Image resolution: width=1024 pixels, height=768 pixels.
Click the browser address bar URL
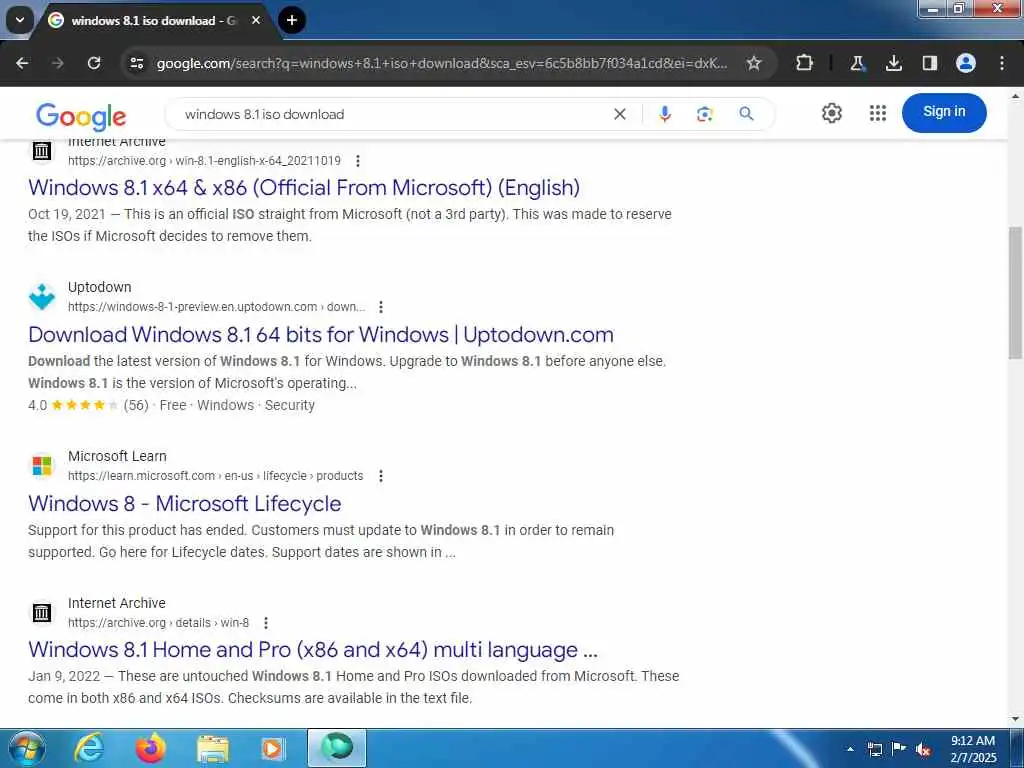441,63
